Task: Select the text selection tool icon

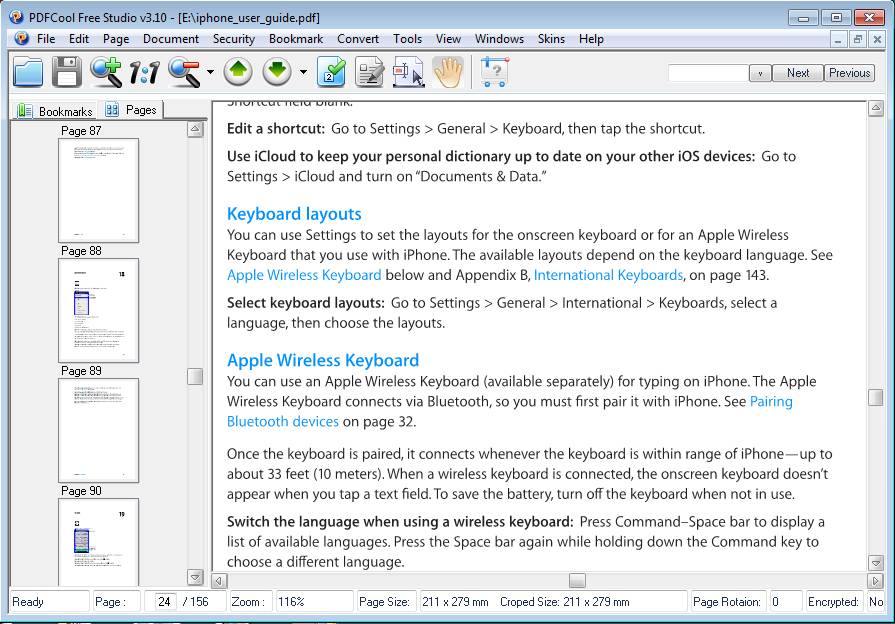Action: tap(408, 72)
